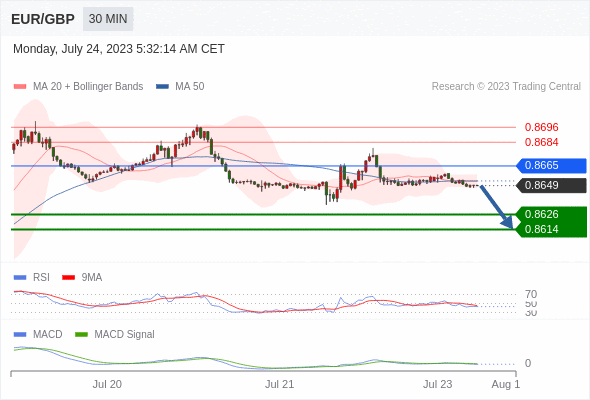Click the Aug 1 date axis label
590x400 pixels.
506,384
